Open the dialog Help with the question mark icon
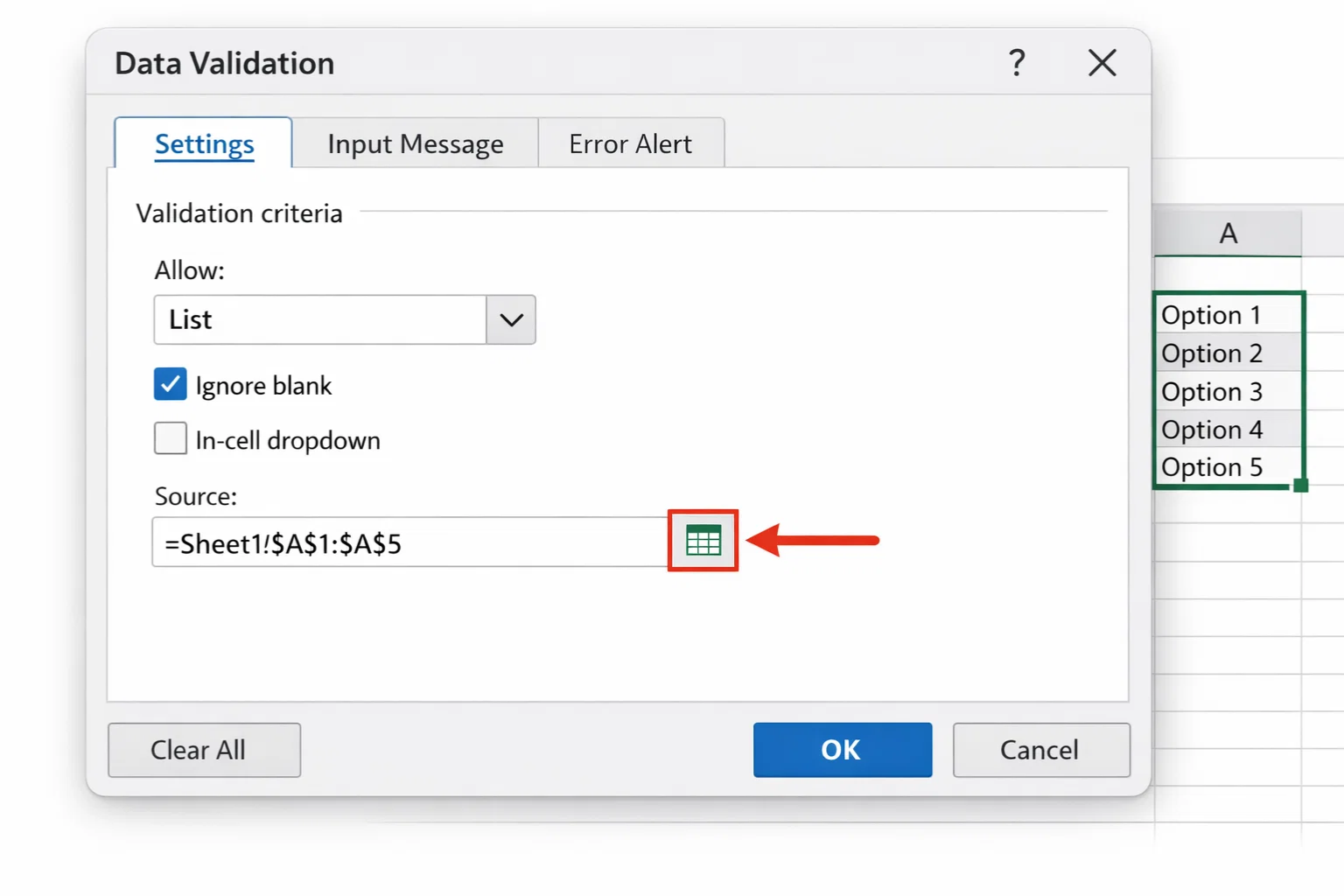The image size is (1344, 896). 1017,62
